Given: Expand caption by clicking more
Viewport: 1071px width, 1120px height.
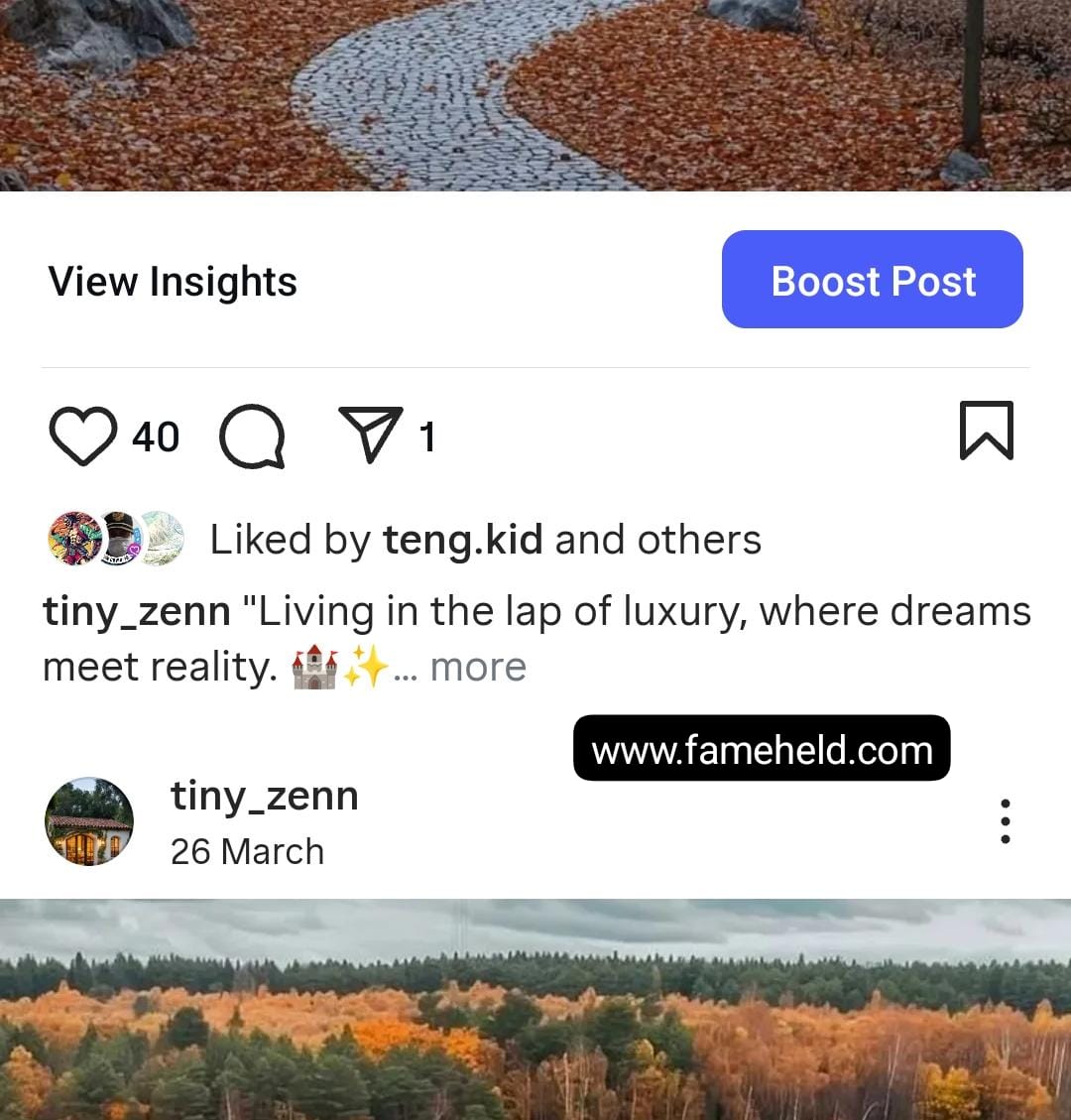Looking at the screenshot, I should coord(478,668).
